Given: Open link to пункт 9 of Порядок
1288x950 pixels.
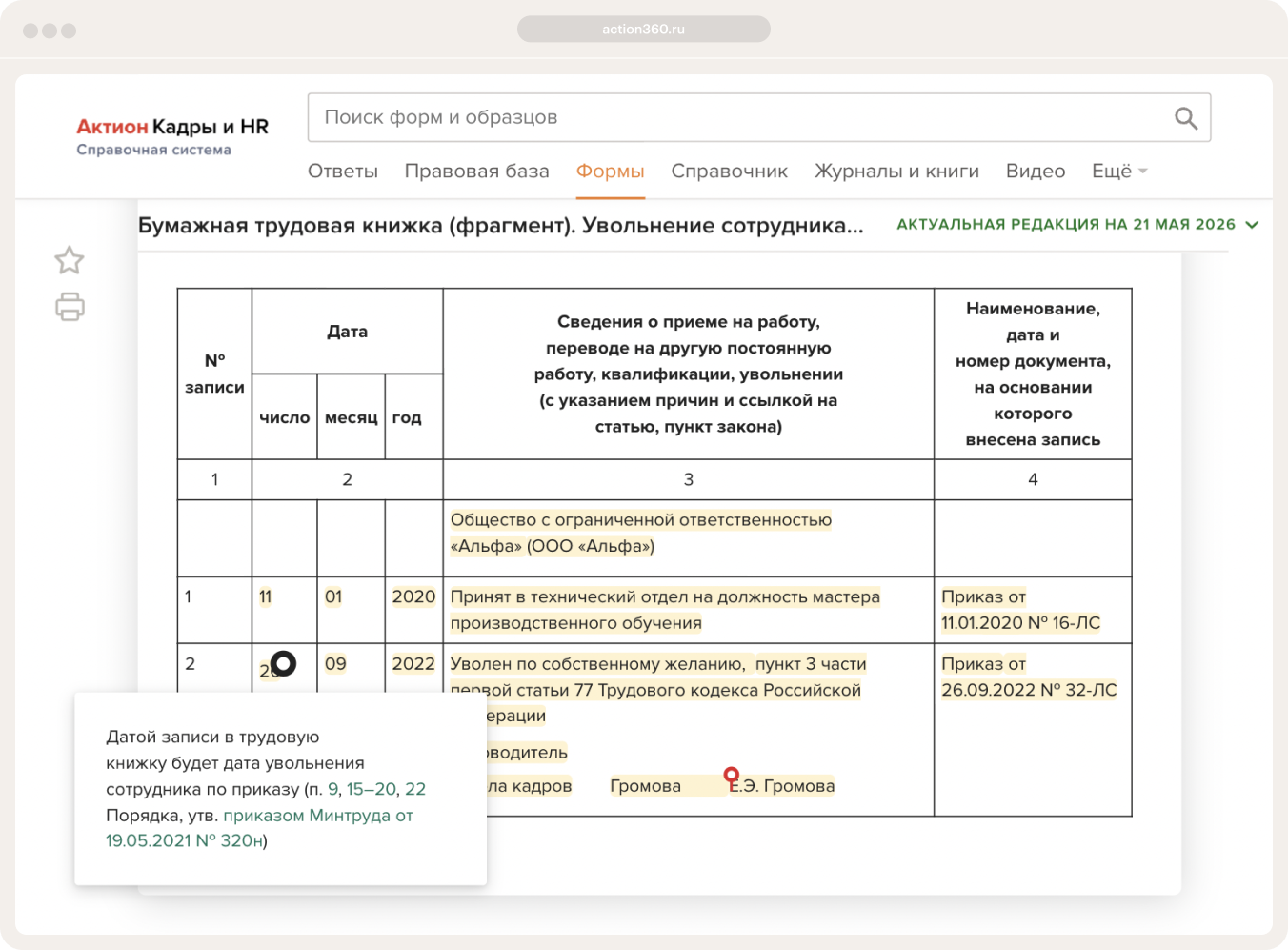Looking at the screenshot, I should click(x=333, y=789).
